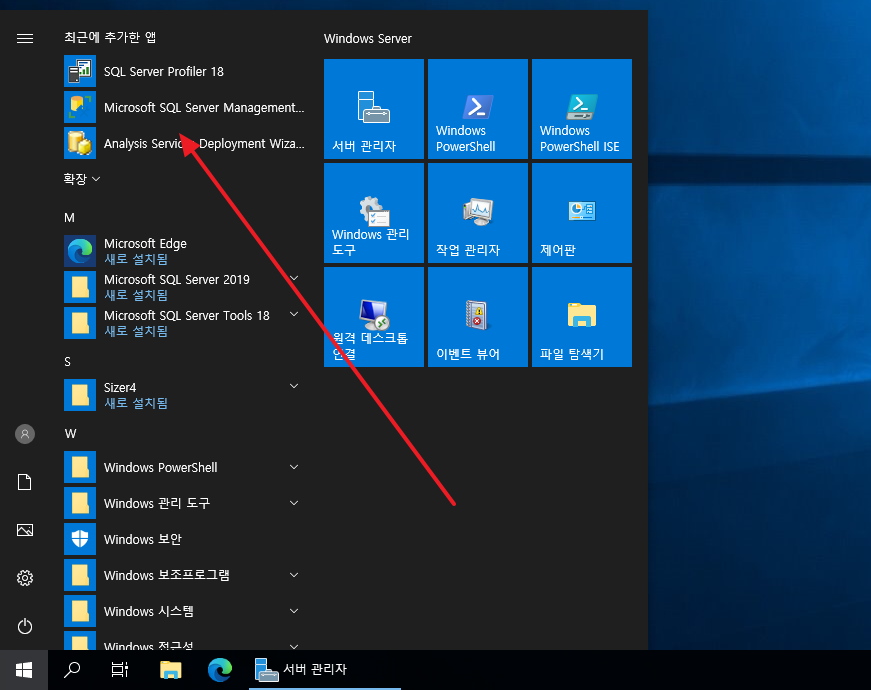Image resolution: width=871 pixels, height=690 pixels.
Task: Click the 서버 관리자 tile
Action: click(x=374, y=109)
